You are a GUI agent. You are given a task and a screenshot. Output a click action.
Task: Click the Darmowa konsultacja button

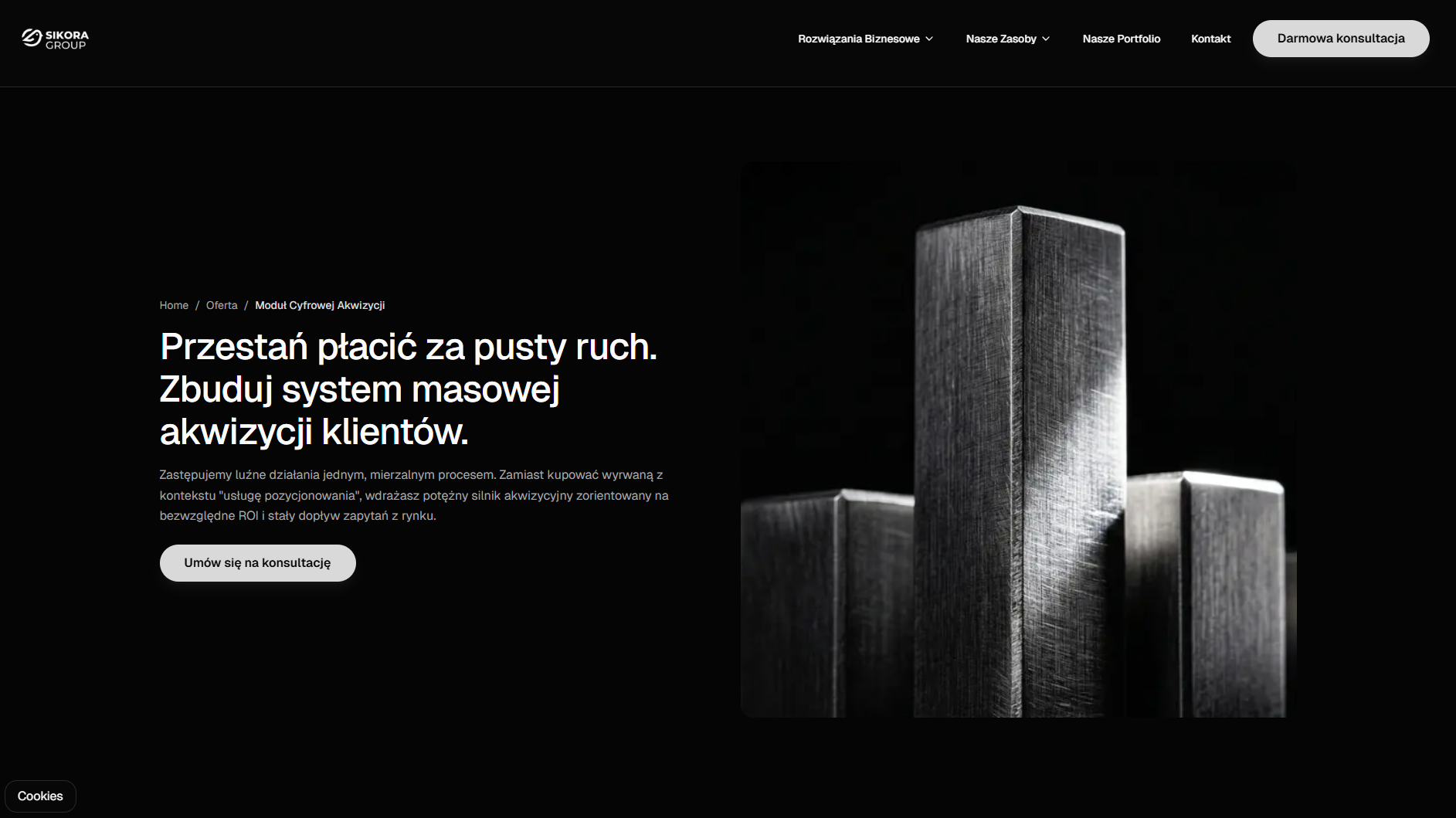tap(1341, 39)
